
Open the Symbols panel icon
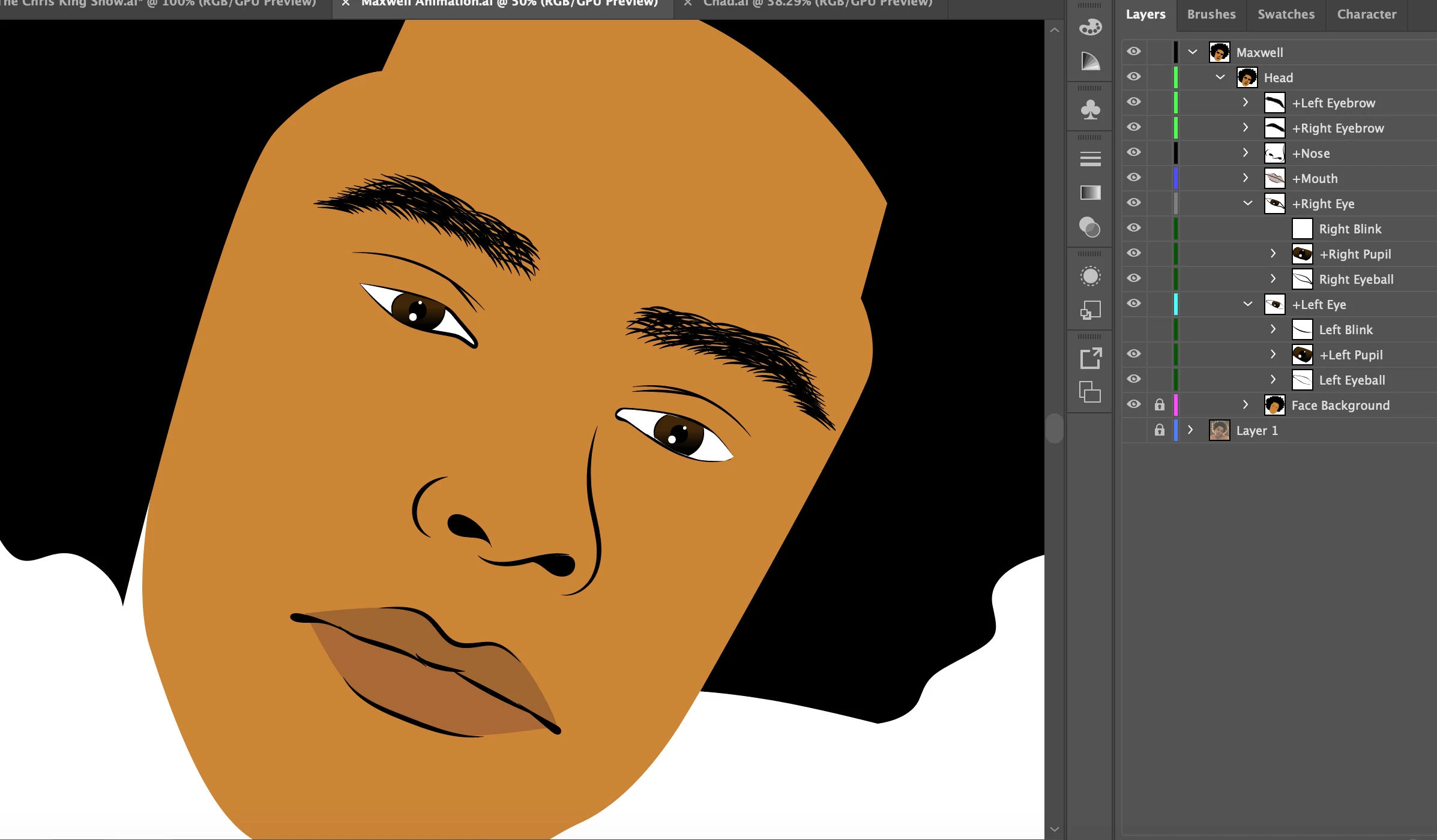click(x=1090, y=110)
